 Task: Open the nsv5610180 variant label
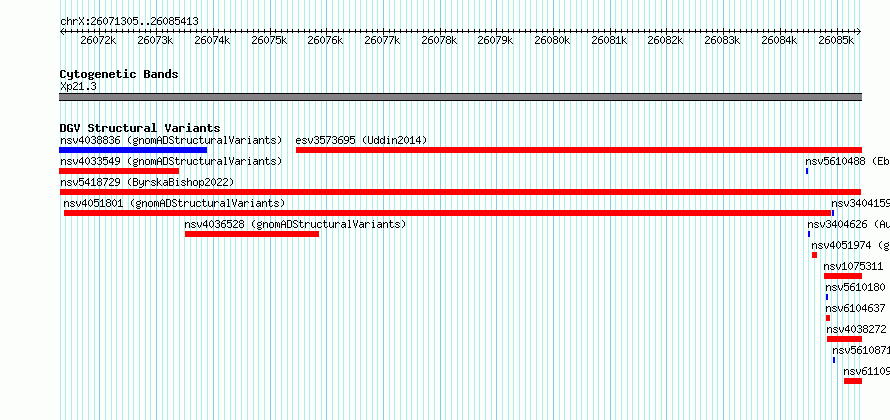click(x=855, y=287)
